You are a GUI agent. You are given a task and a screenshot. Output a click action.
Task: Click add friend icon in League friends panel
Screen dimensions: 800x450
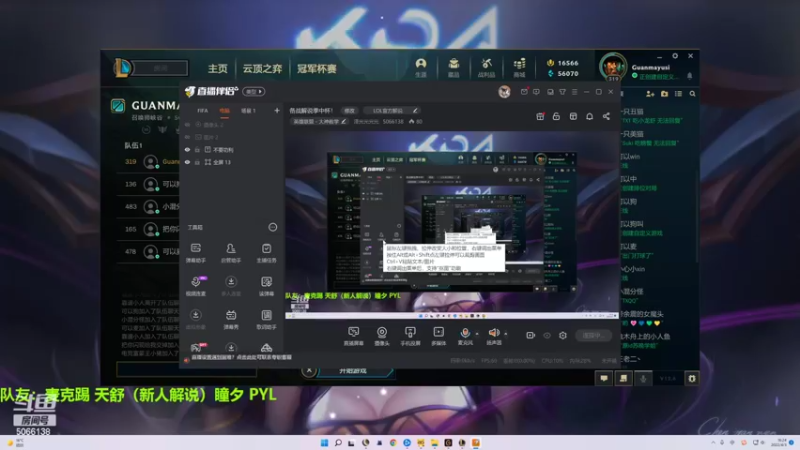coord(650,94)
